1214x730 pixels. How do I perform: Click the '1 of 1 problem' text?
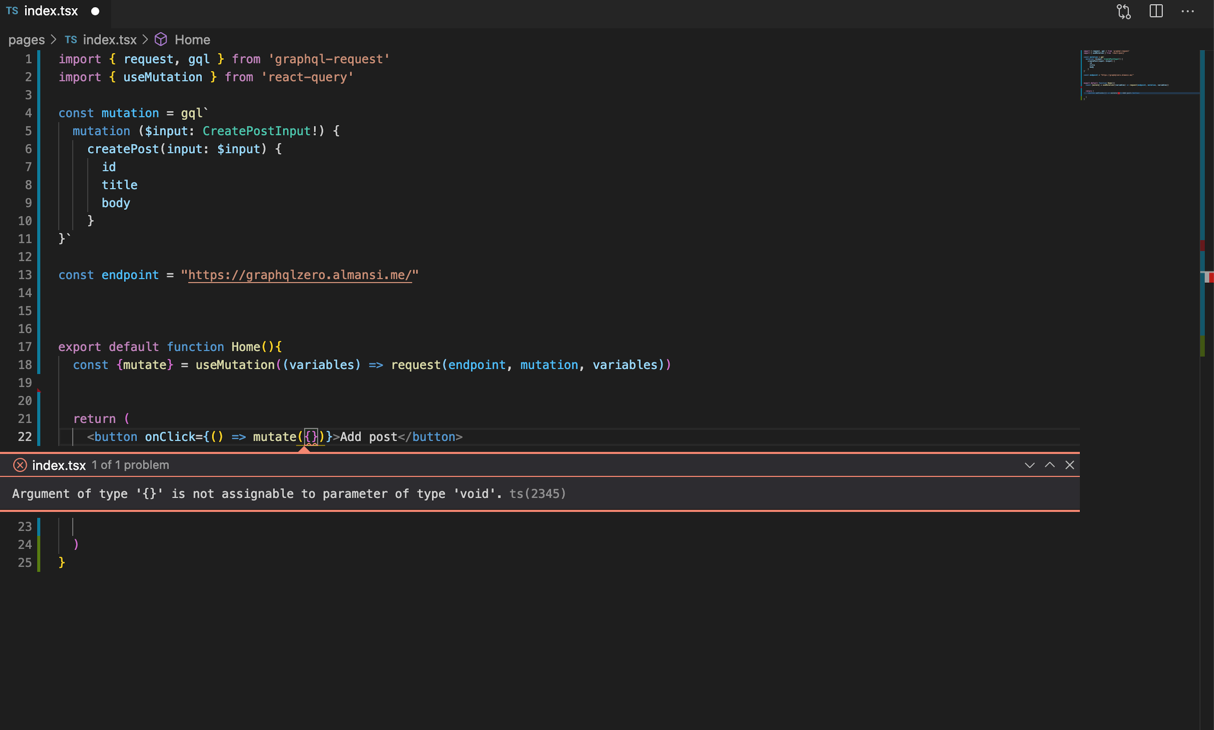pos(130,465)
